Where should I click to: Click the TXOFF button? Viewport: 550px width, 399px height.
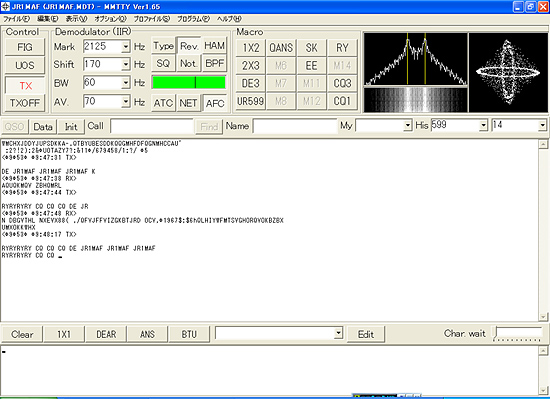coord(25,103)
